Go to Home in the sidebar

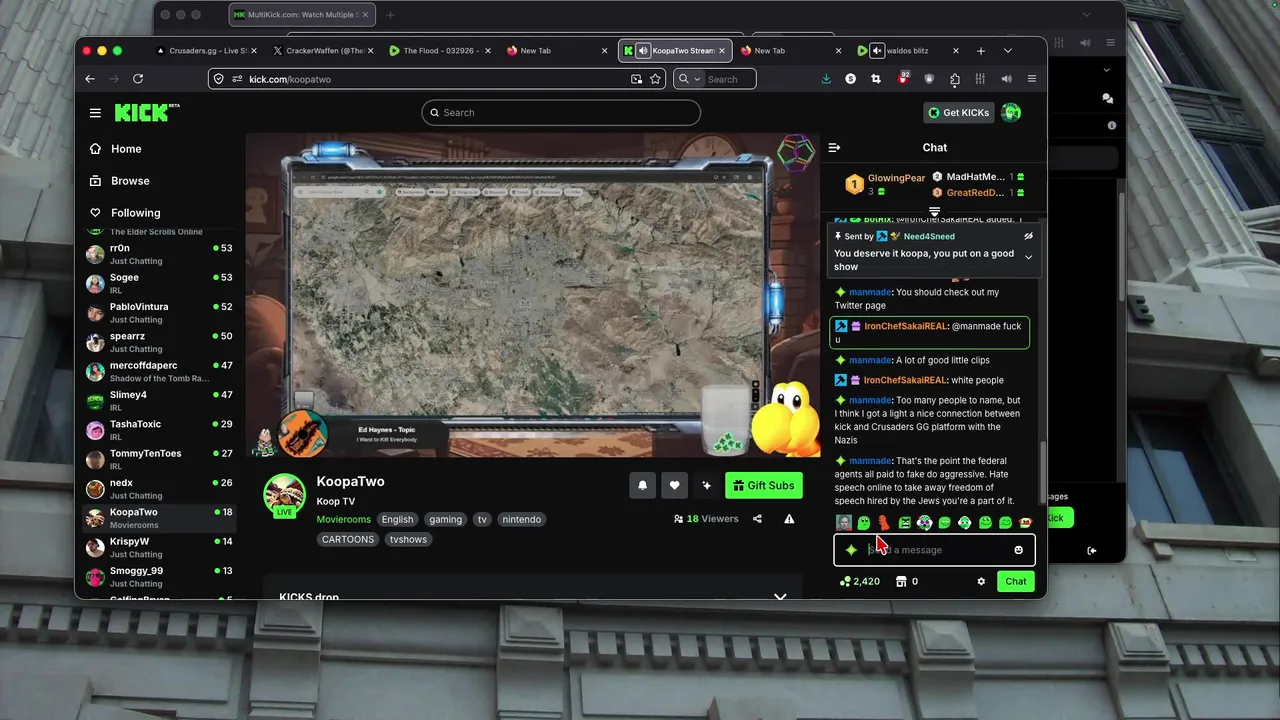pyautogui.click(x=126, y=149)
